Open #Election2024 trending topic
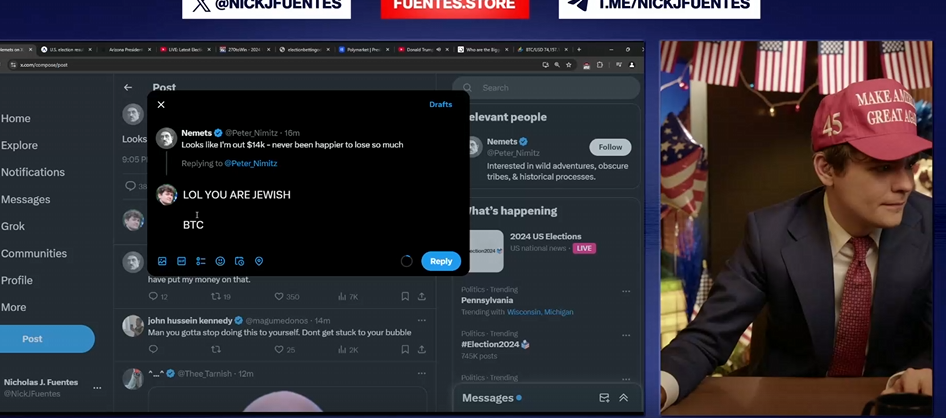The width and height of the screenshot is (946, 418). point(491,344)
